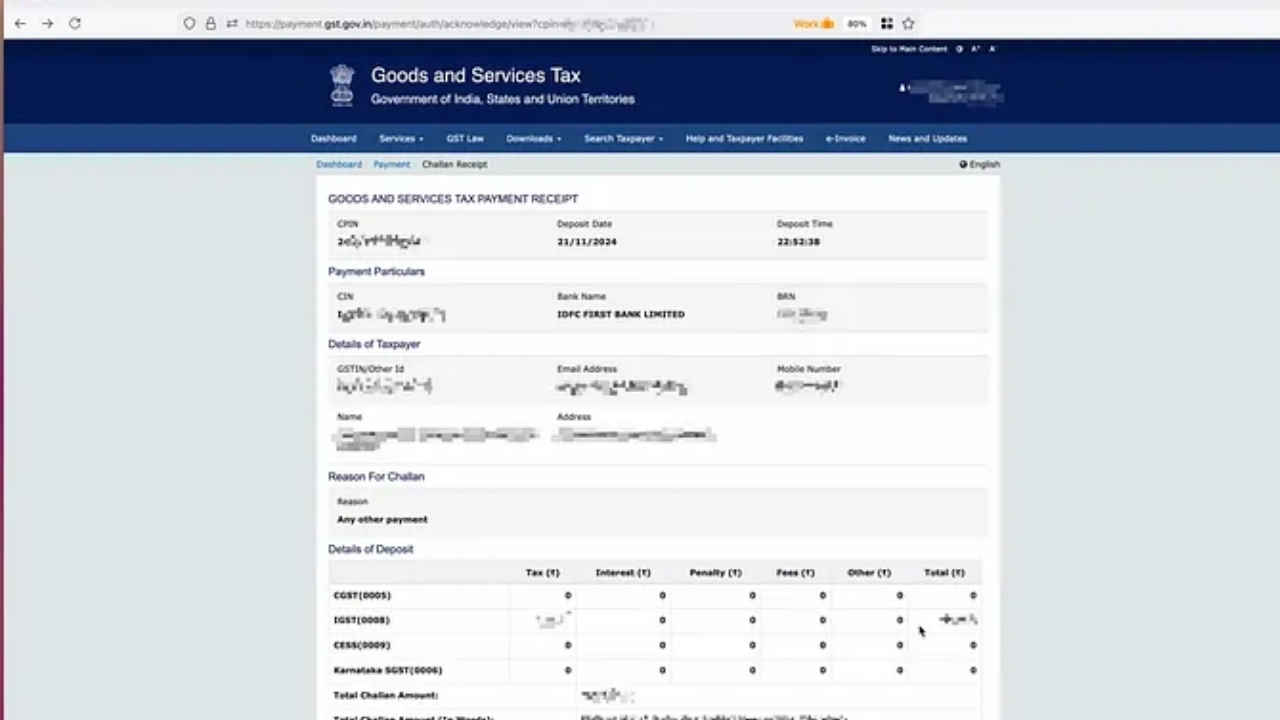
Task: Click the 80% zoom level indicator
Action: tap(857, 23)
